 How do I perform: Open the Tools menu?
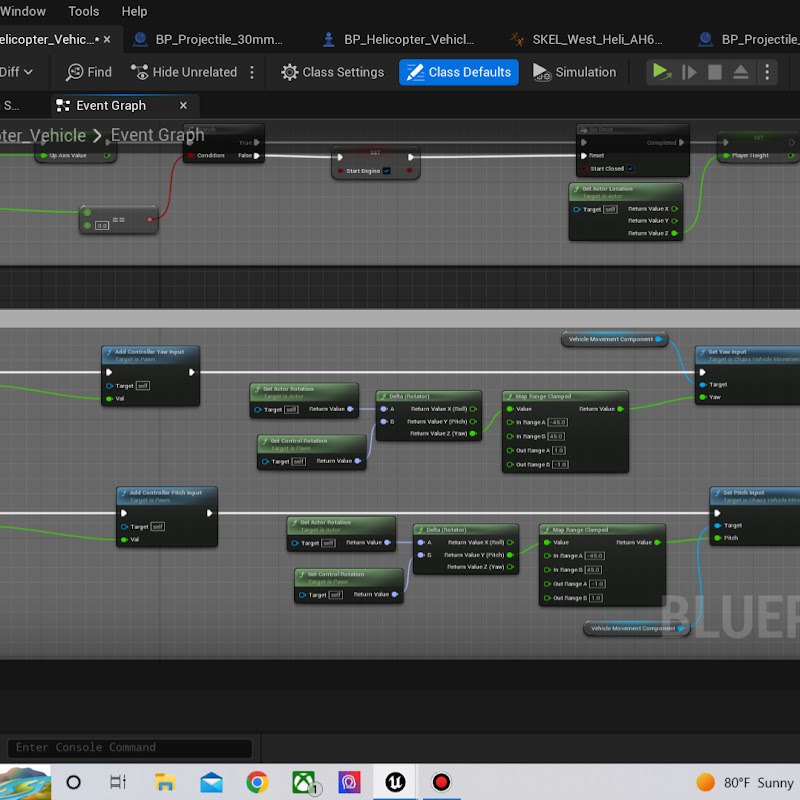point(84,11)
